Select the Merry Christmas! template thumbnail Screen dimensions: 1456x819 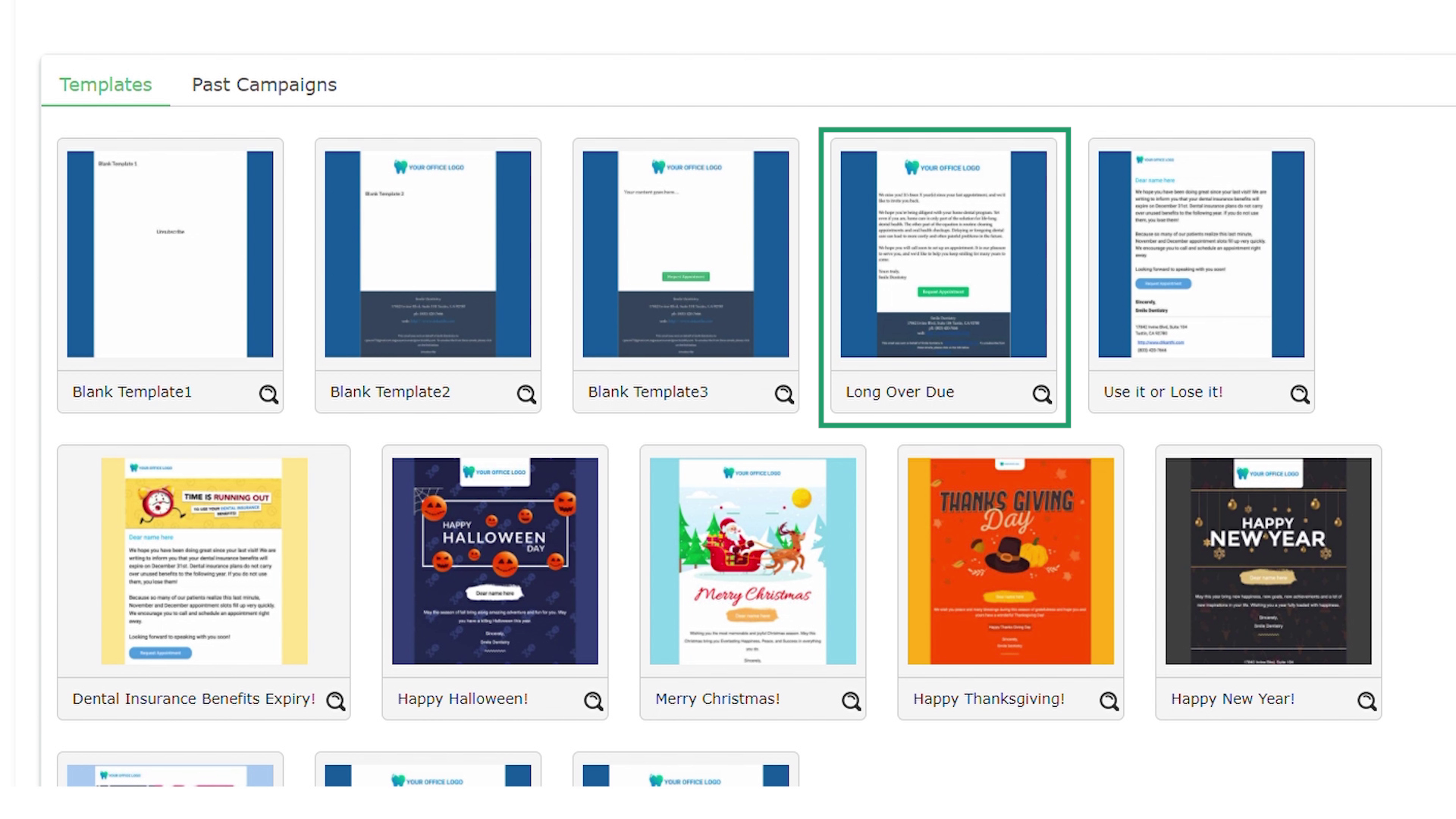[x=752, y=560]
